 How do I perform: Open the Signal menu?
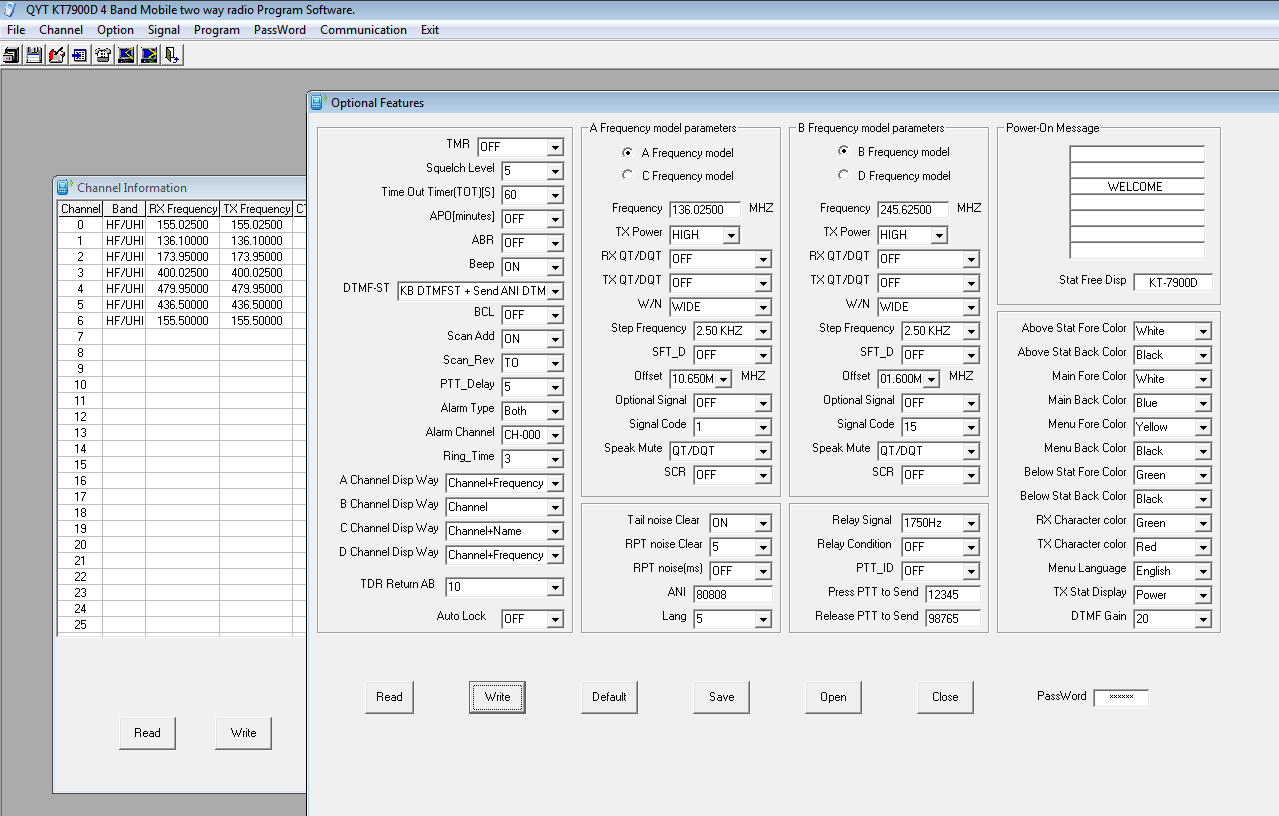pos(164,30)
